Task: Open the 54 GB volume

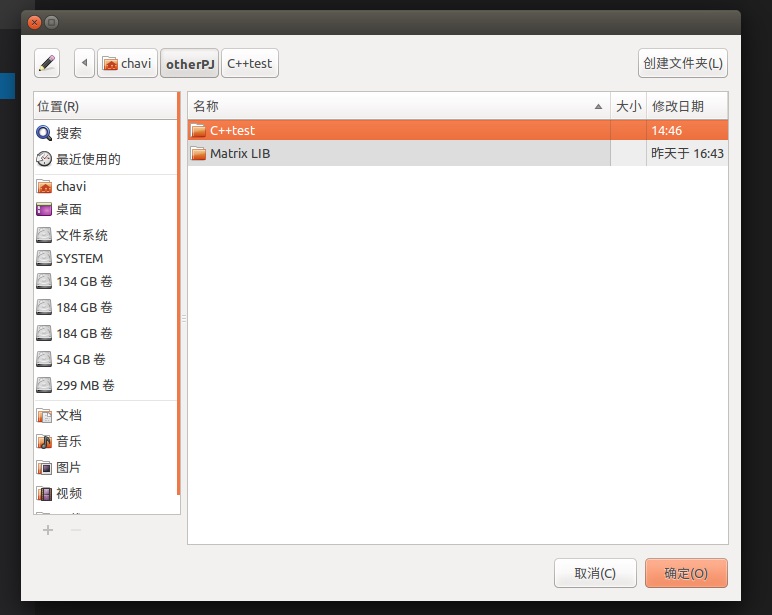Action: pyautogui.click(x=80, y=359)
